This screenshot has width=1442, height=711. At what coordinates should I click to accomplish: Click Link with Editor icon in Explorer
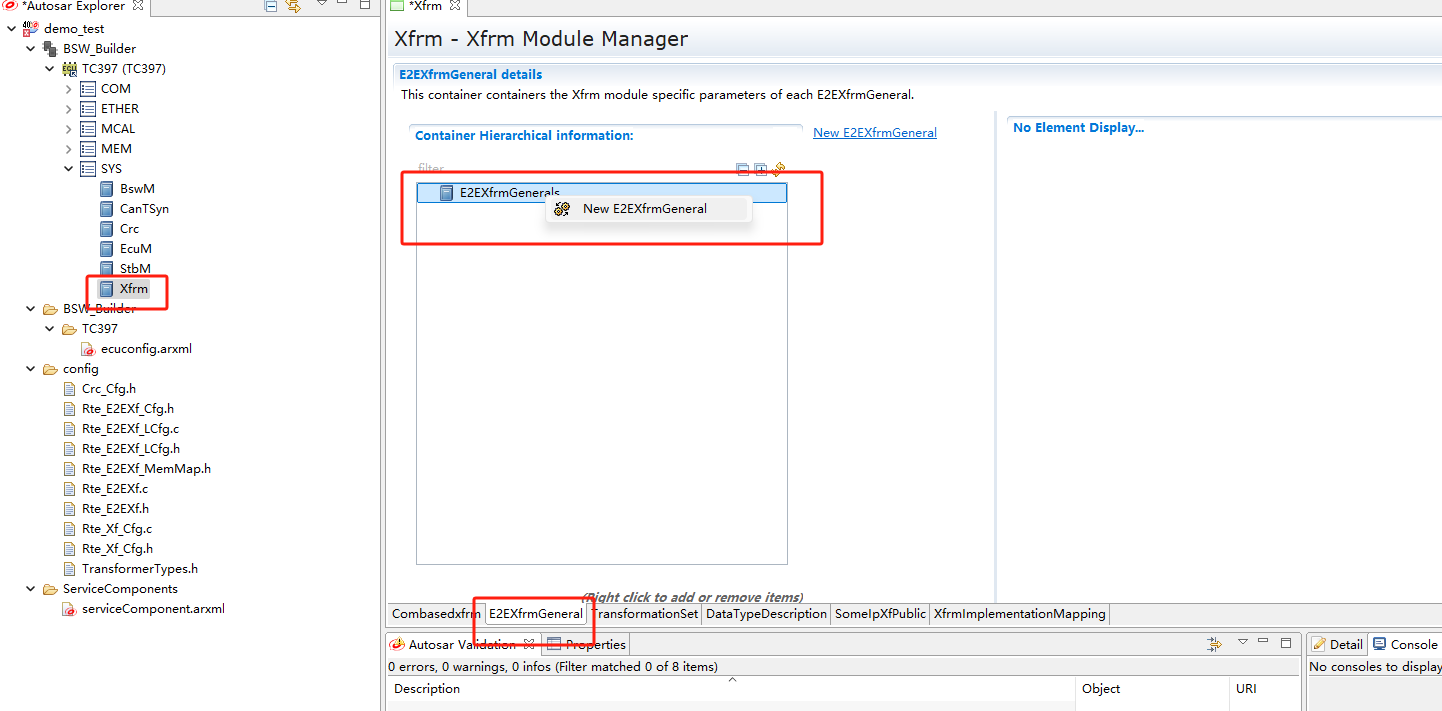click(x=293, y=7)
